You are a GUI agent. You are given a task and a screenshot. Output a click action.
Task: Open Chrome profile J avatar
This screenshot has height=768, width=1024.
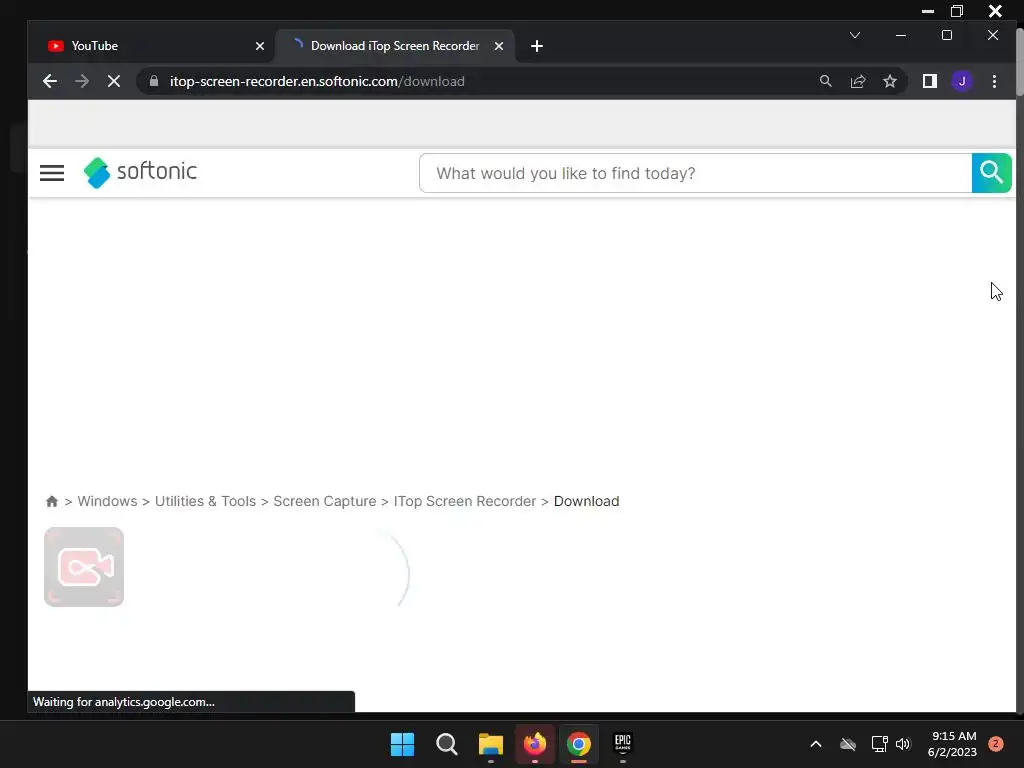point(961,81)
